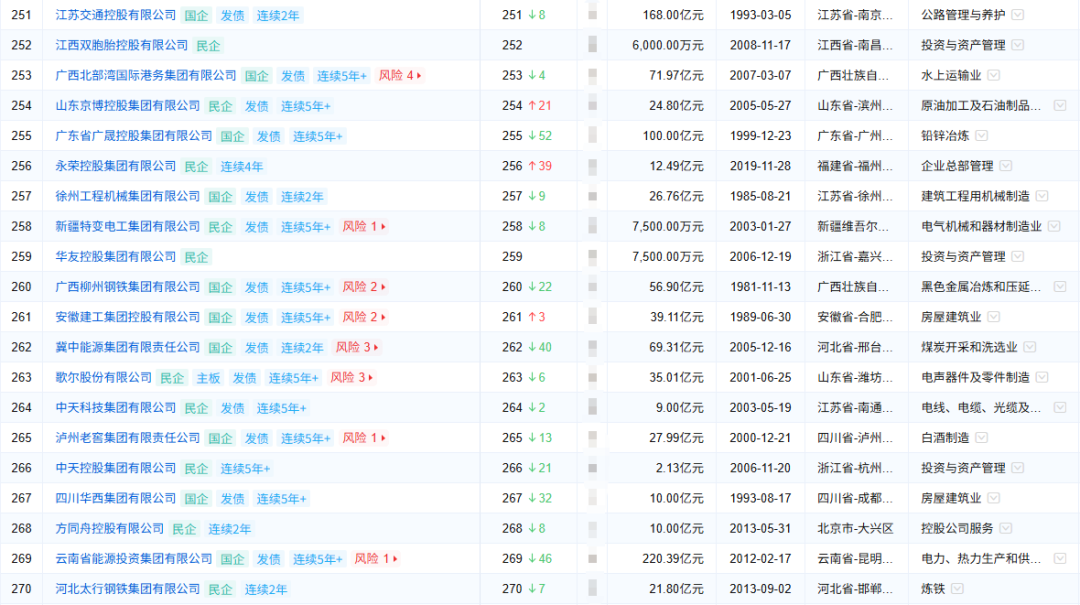
Task: Select rank change ↑39 on row 256
Action: (x=540, y=165)
